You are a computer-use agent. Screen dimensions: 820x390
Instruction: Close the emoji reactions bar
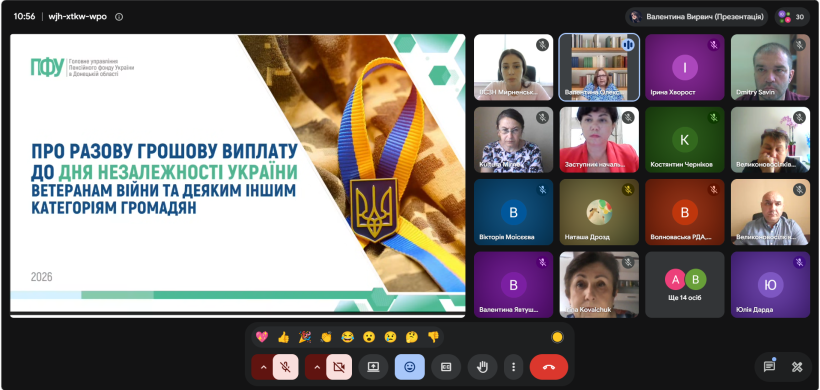point(409,367)
